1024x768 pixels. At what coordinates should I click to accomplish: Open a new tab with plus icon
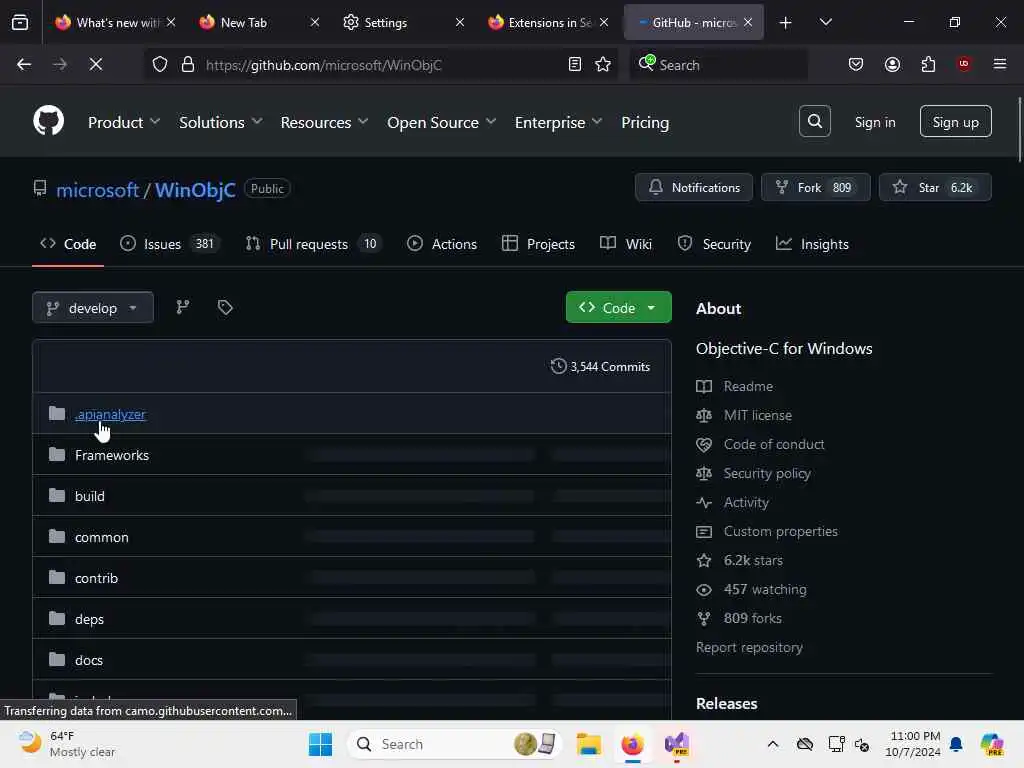pyautogui.click(x=786, y=23)
